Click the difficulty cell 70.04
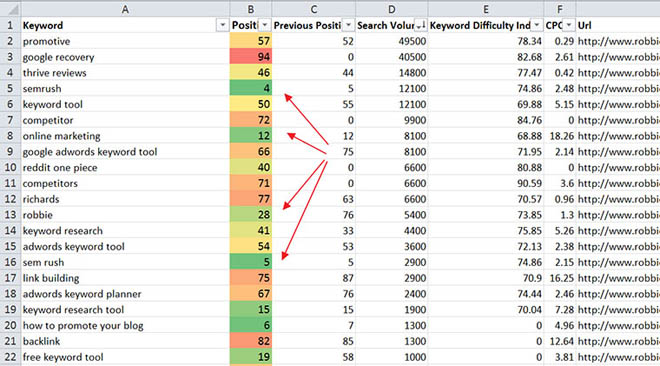 [486, 310]
